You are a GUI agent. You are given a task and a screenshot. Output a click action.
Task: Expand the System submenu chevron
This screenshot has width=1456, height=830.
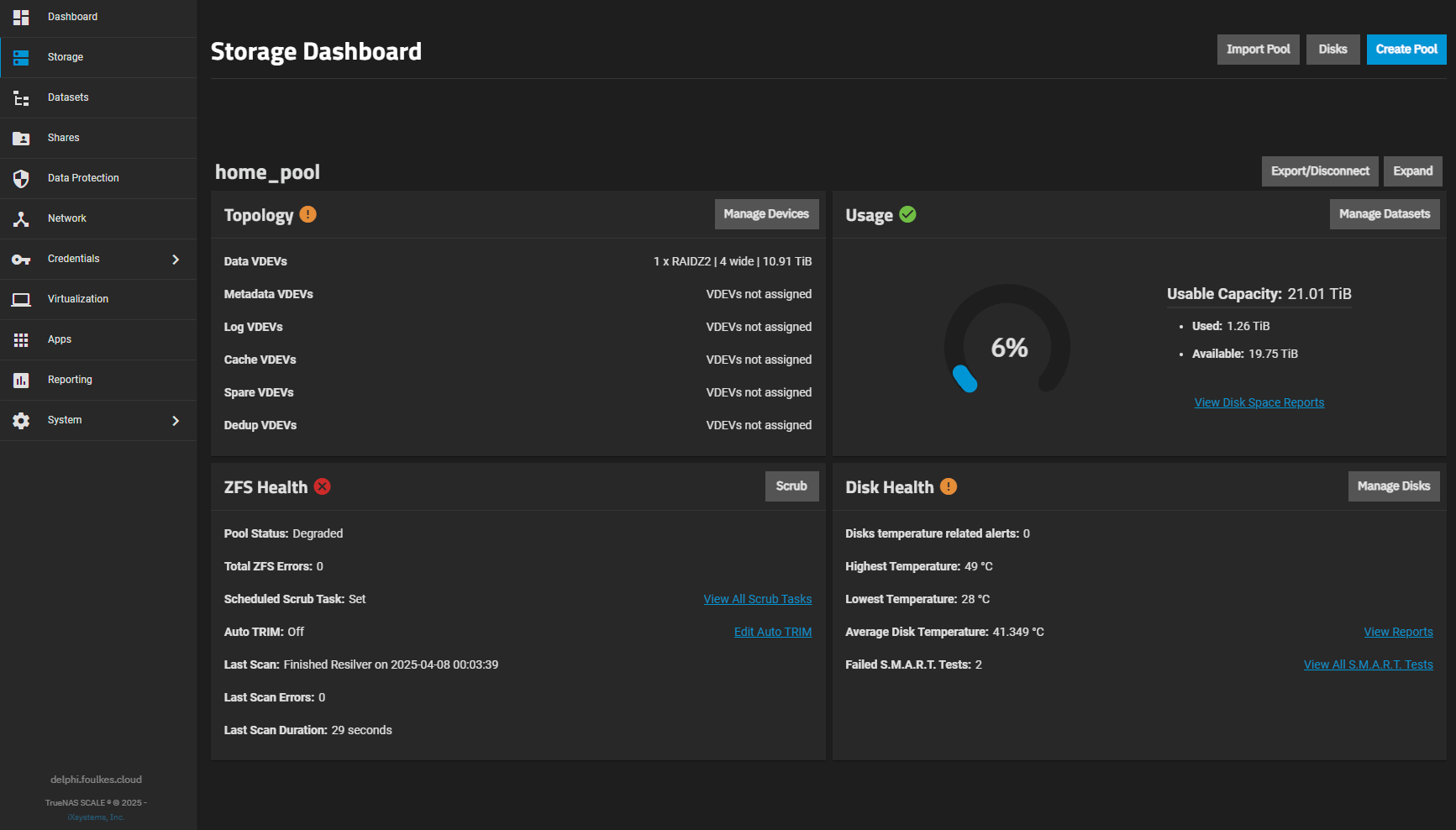pos(176,421)
